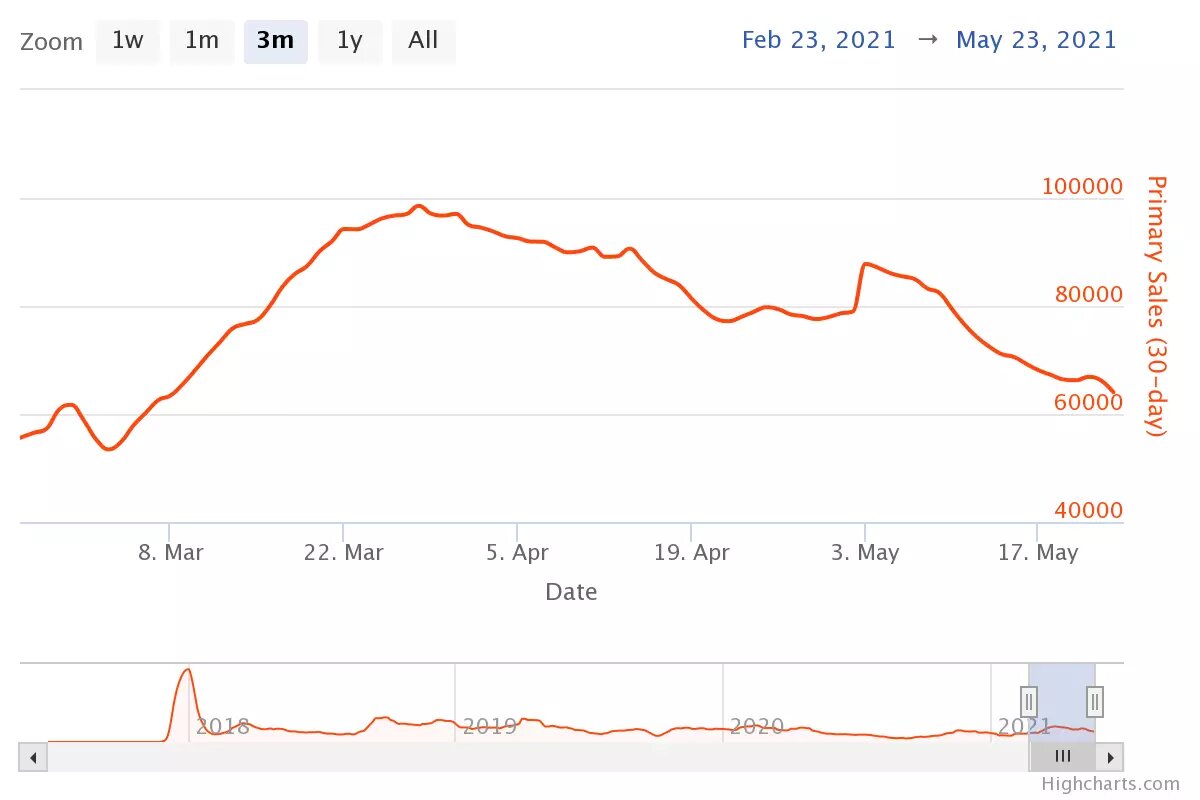Viewport: 1200px width, 800px height.
Task: Click the active 3m zoom preset
Action: 276,41
